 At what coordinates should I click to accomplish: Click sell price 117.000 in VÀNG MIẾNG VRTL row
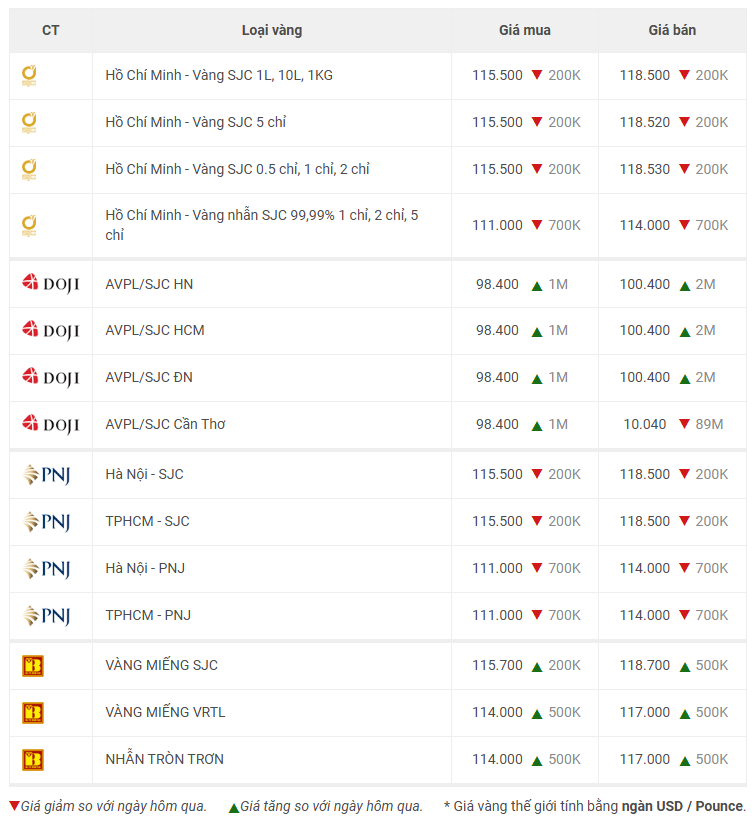[x=645, y=712]
